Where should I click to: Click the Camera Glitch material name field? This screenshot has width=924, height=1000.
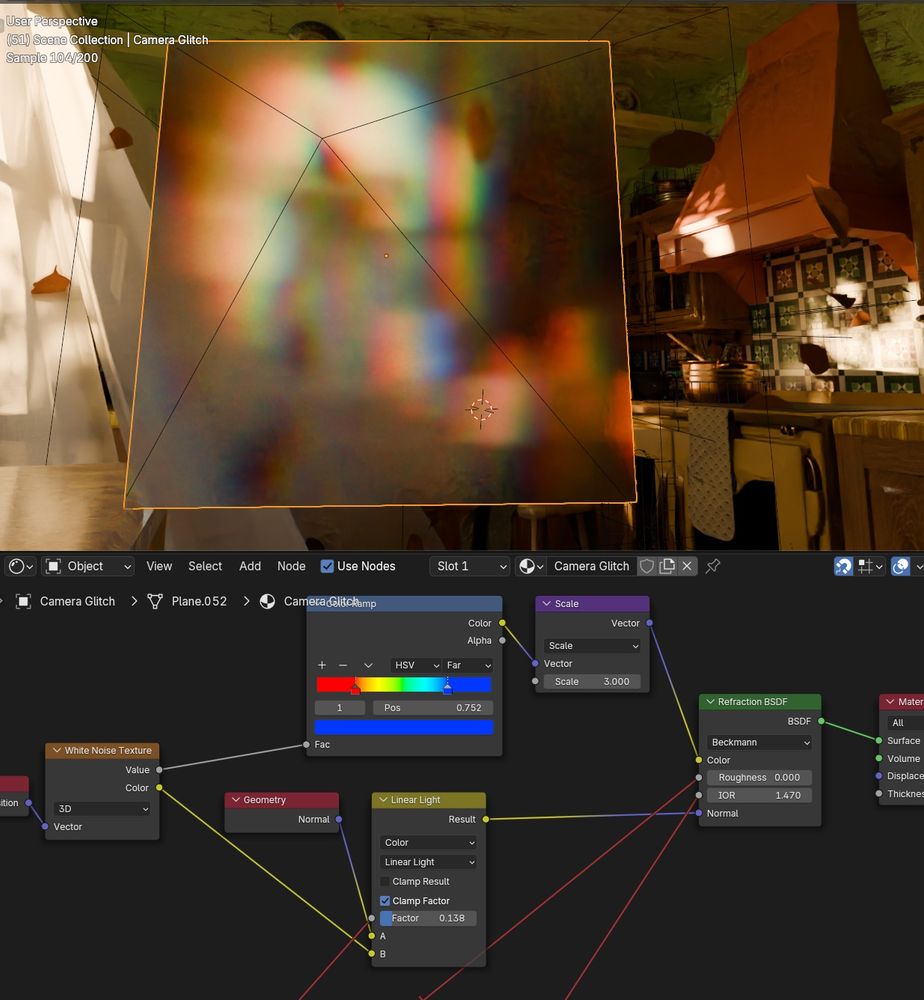pyautogui.click(x=591, y=566)
